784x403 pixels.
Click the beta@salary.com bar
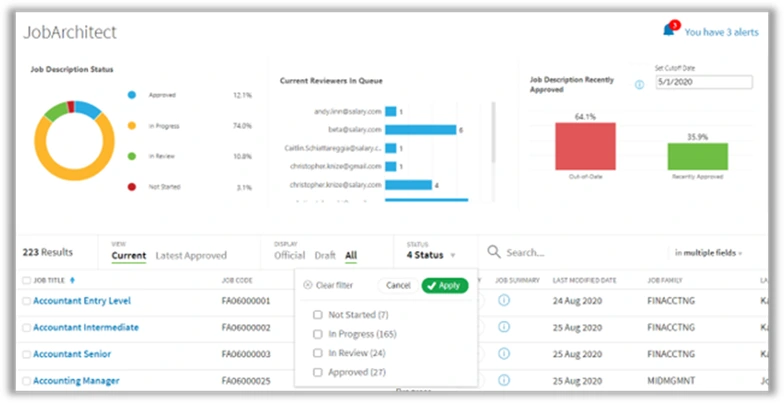[x=420, y=130]
